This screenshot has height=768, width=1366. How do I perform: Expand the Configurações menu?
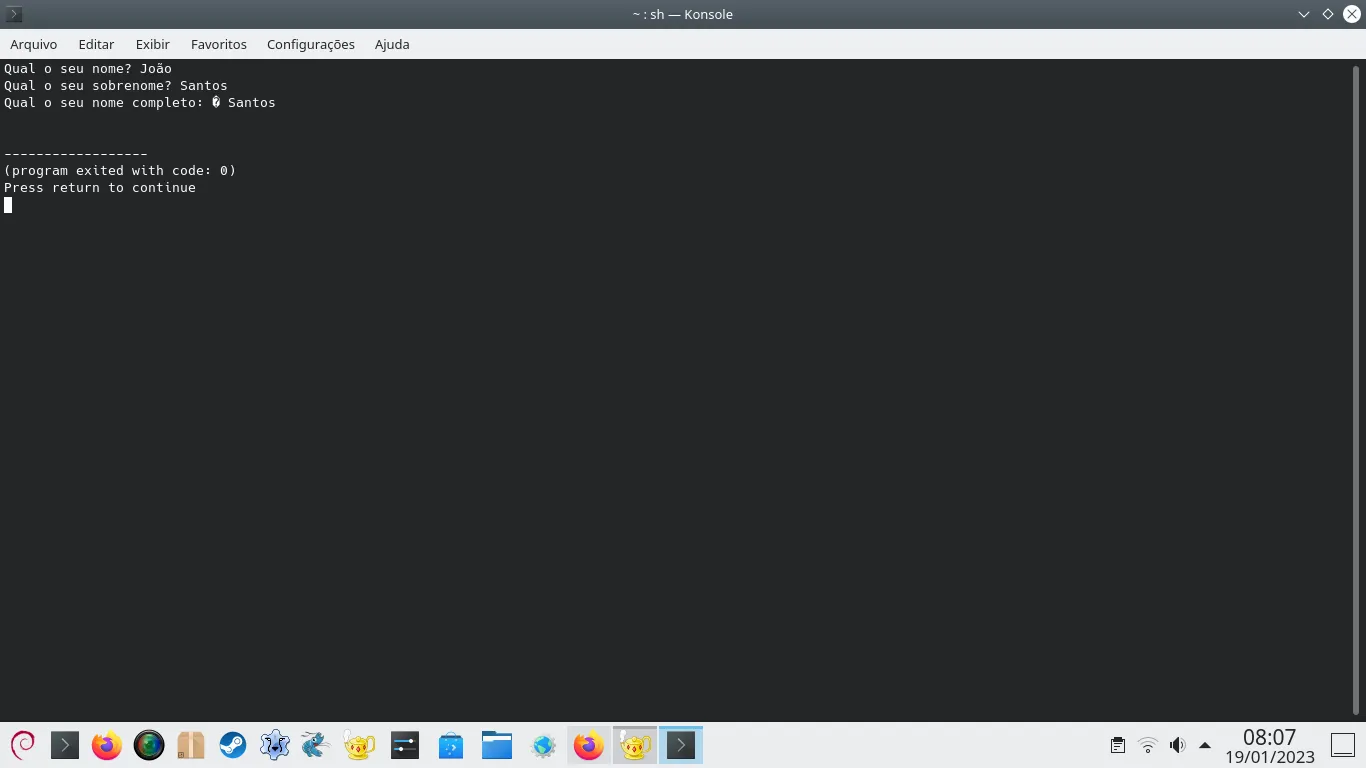[x=310, y=44]
